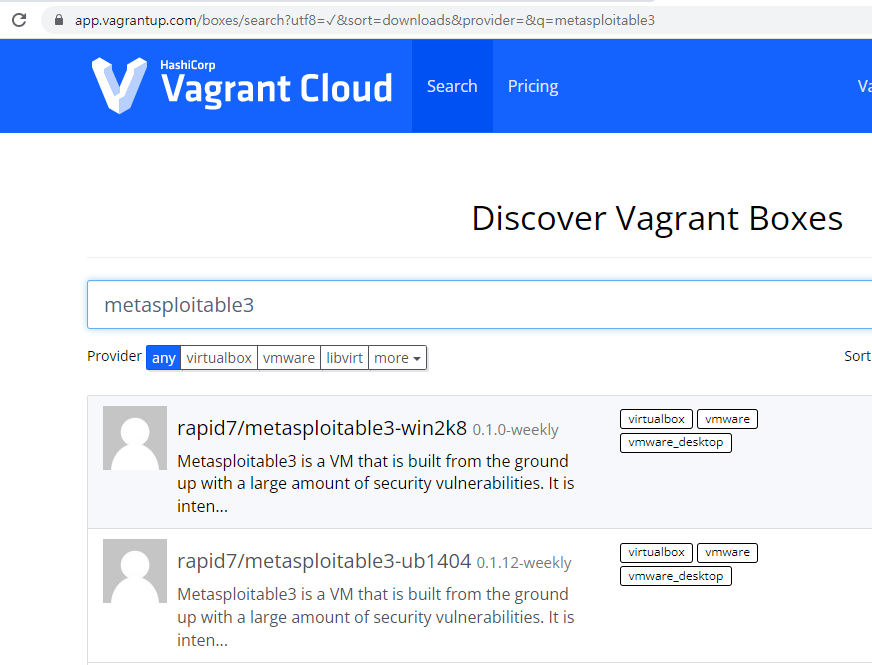Viewport: 872px width, 665px height.
Task: Open avatar of metasploitable3-ub1404 box
Action: (x=135, y=570)
